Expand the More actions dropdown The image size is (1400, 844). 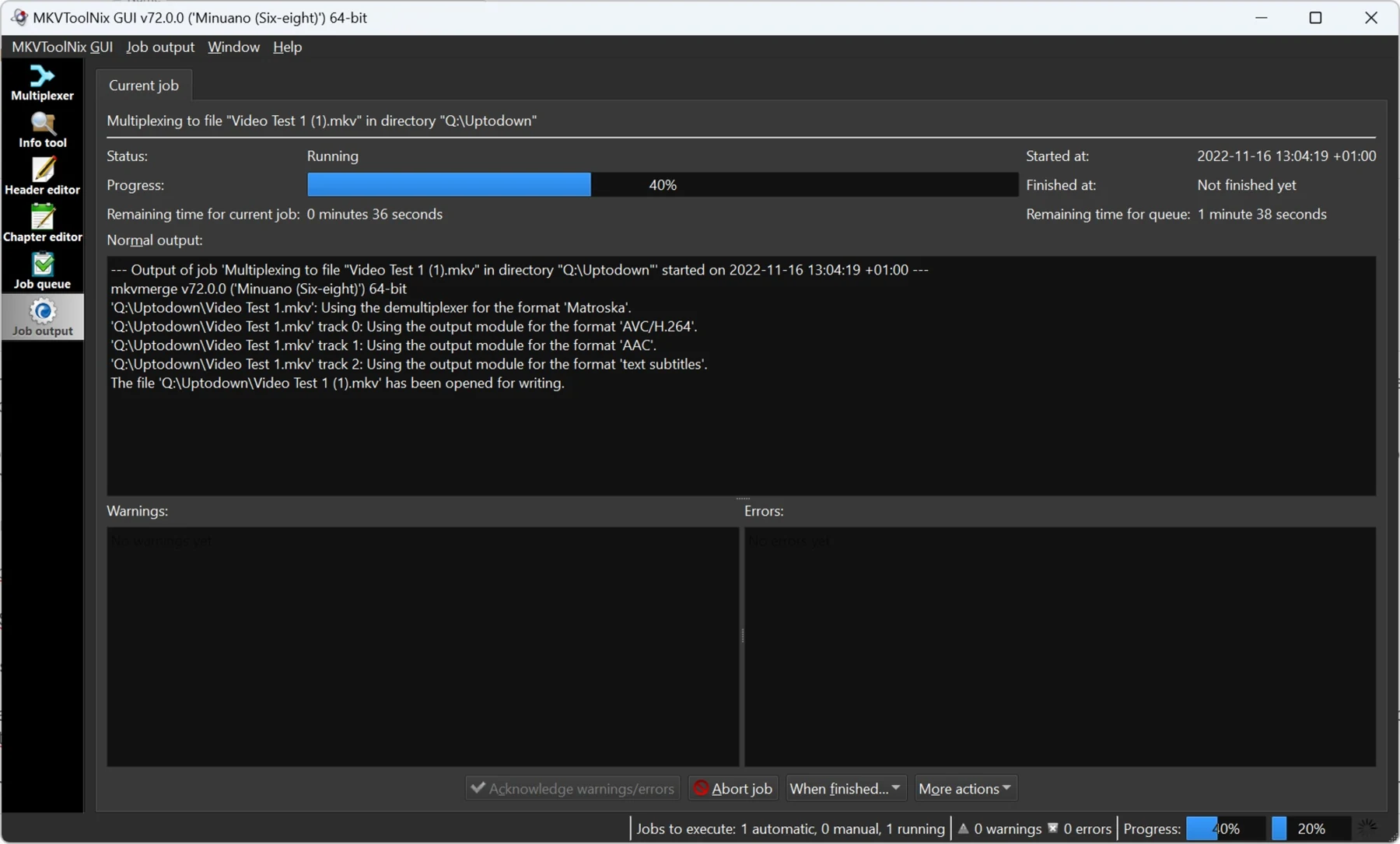coord(965,788)
